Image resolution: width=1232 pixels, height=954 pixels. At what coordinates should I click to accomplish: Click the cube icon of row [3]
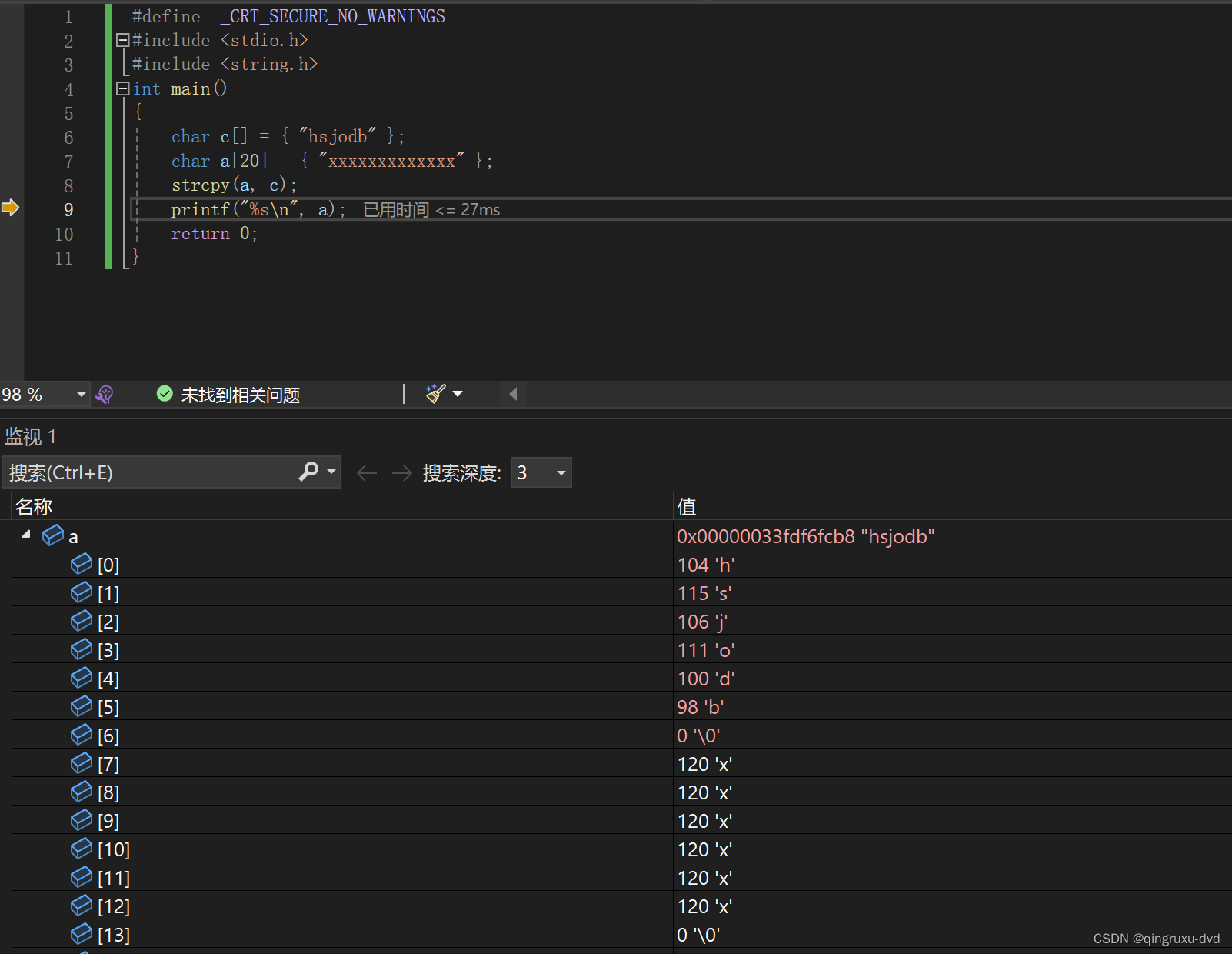point(82,649)
